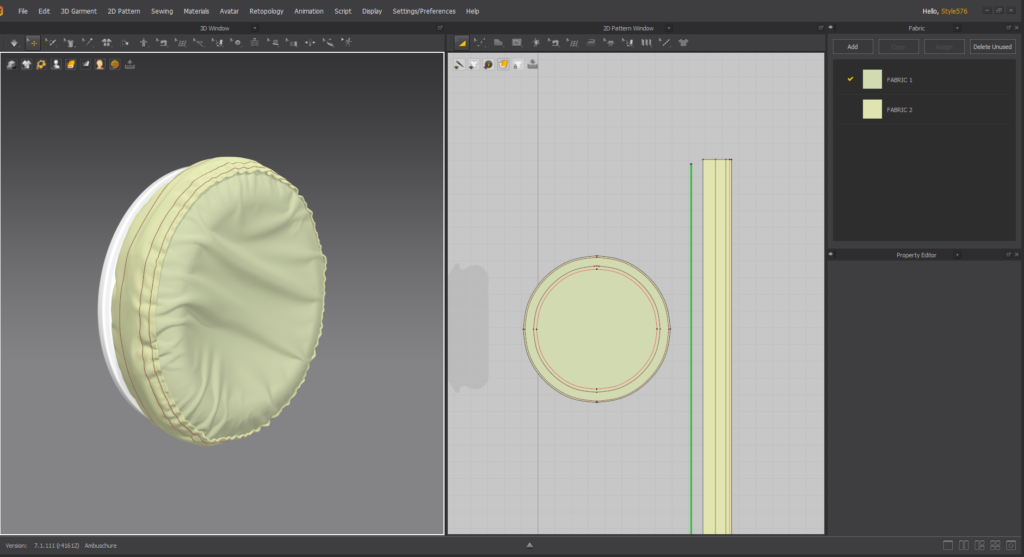The height and width of the screenshot is (557, 1024).
Task: Select the yellow Edit Pattern tool in 2D toolbar
Action: point(461,43)
